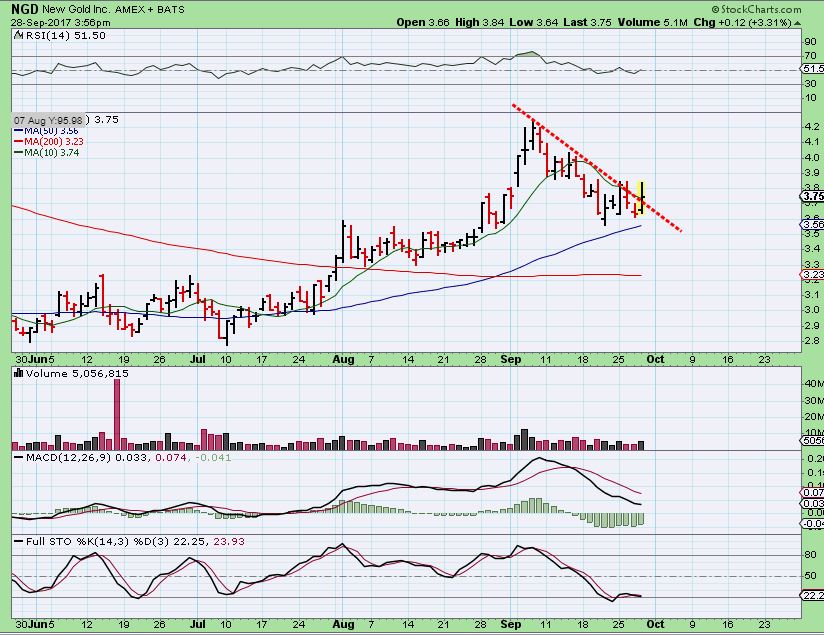Image resolution: width=824 pixels, height=635 pixels.
Task: Click the Volume 5.1M header value
Action: tap(653, 22)
